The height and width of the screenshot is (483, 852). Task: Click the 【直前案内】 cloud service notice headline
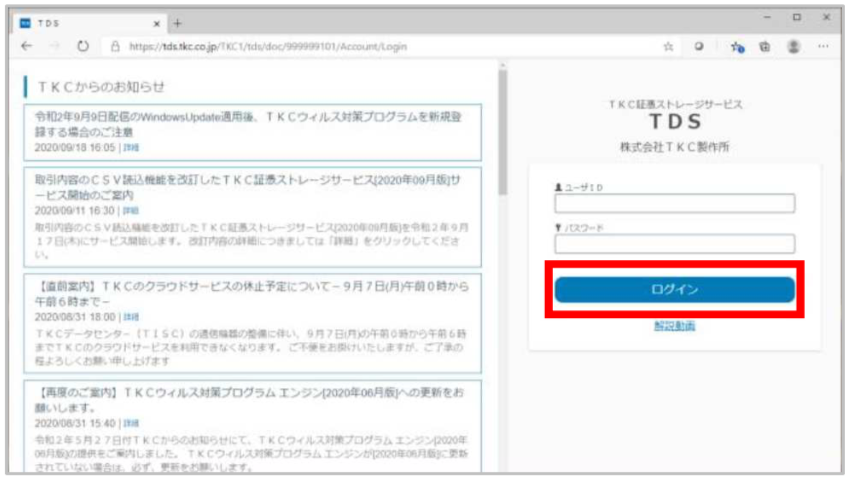(x=252, y=293)
